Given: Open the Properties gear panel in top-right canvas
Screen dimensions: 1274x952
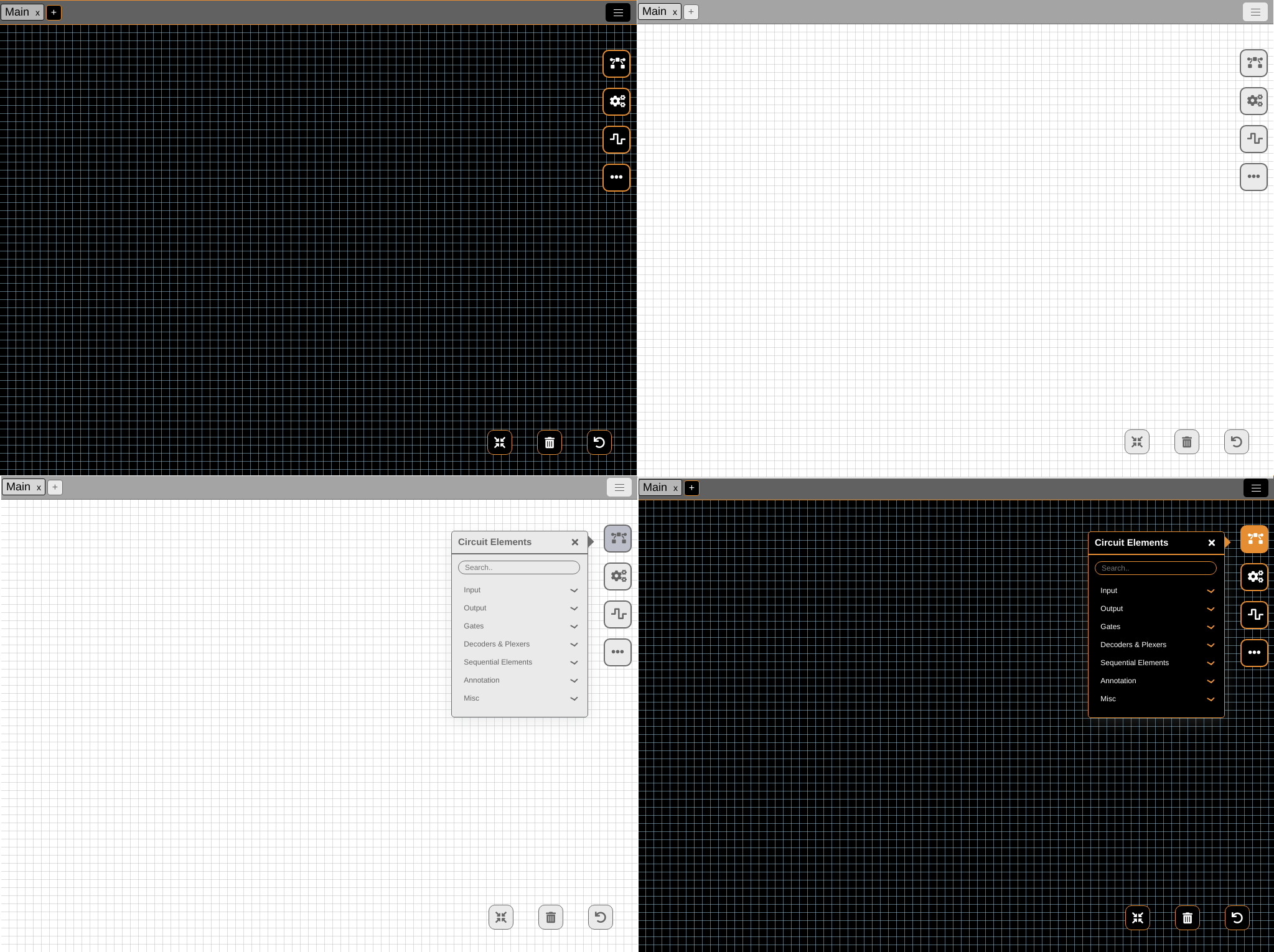Looking at the screenshot, I should pyautogui.click(x=1253, y=101).
